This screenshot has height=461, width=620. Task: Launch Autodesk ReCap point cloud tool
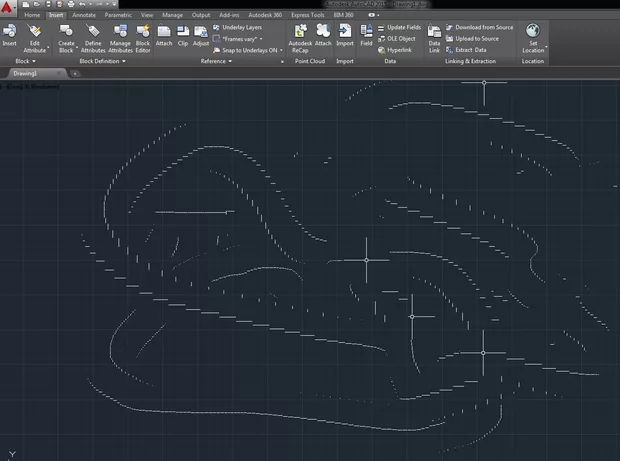pyautogui.click(x=300, y=33)
